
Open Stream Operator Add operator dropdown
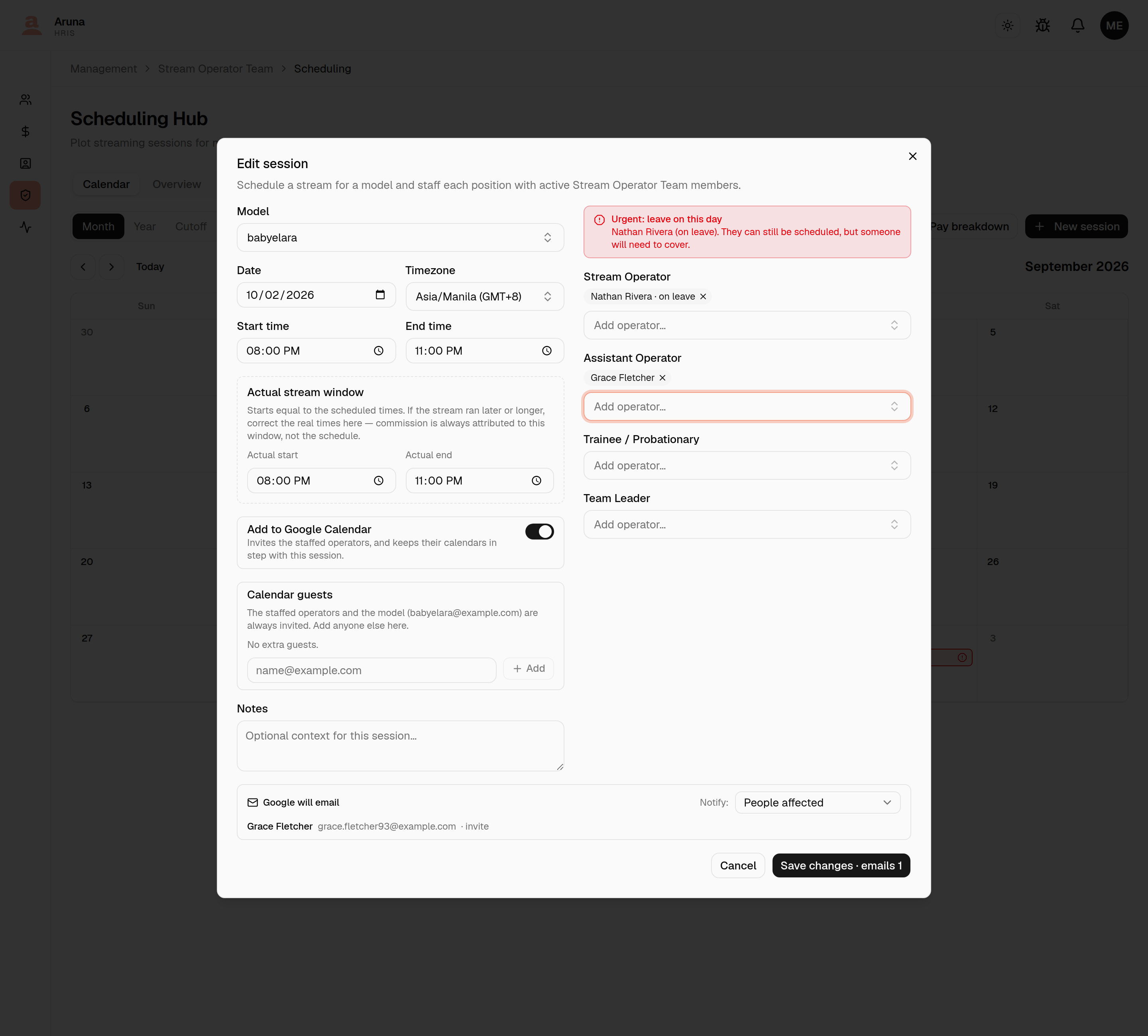click(747, 325)
